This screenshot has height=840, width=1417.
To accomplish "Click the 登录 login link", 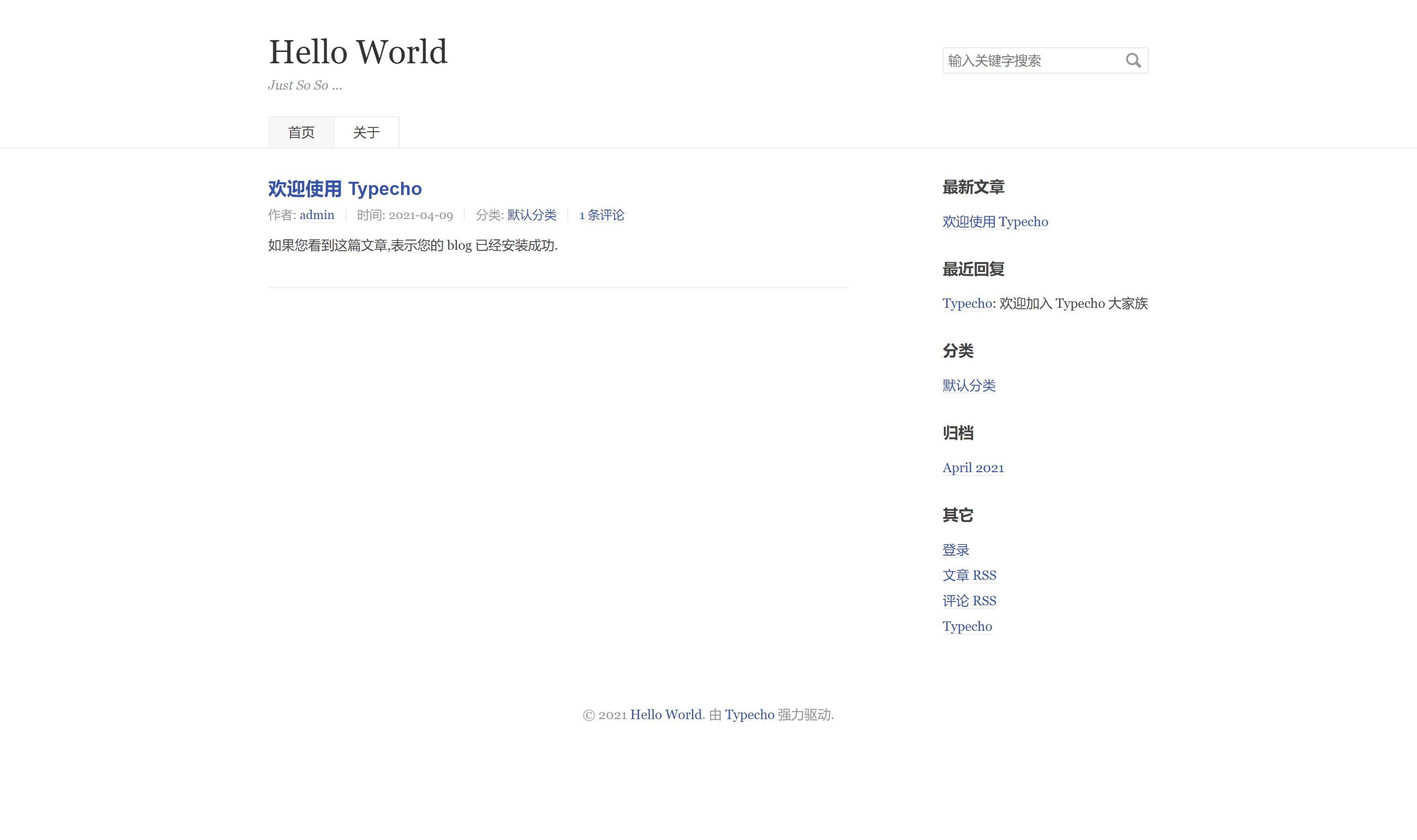I will 956,550.
